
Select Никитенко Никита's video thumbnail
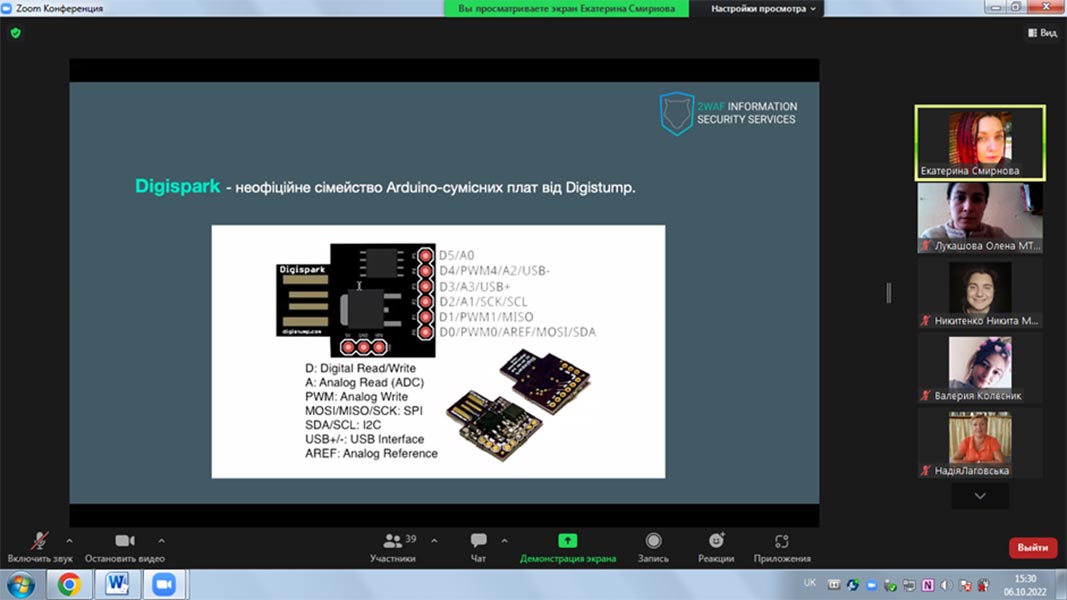click(980, 293)
